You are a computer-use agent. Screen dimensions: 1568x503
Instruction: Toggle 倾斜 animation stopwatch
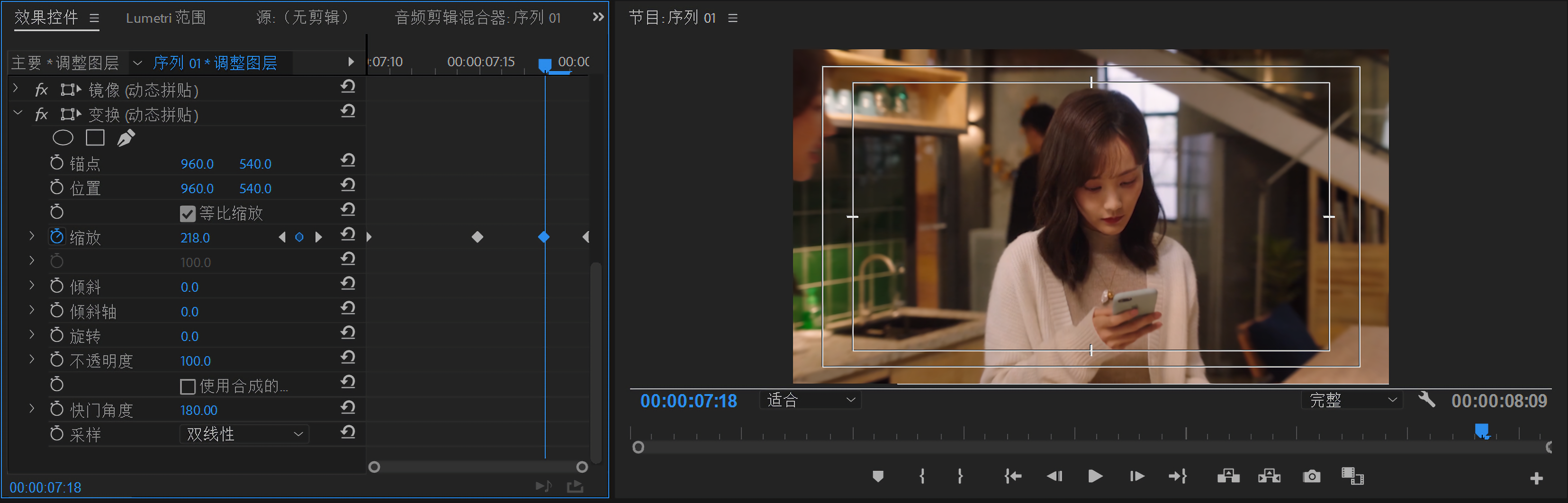point(56,286)
